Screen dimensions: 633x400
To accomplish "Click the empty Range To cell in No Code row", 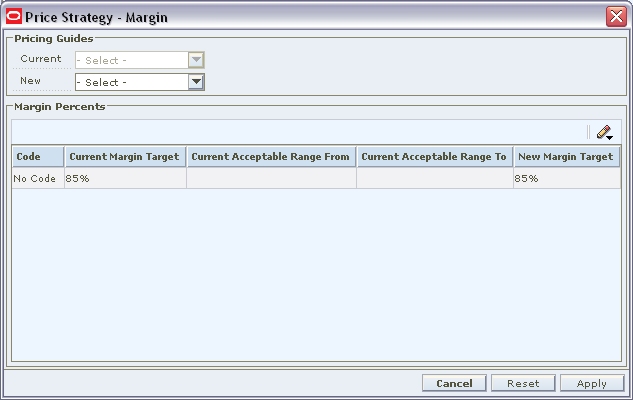I will click(435, 178).
